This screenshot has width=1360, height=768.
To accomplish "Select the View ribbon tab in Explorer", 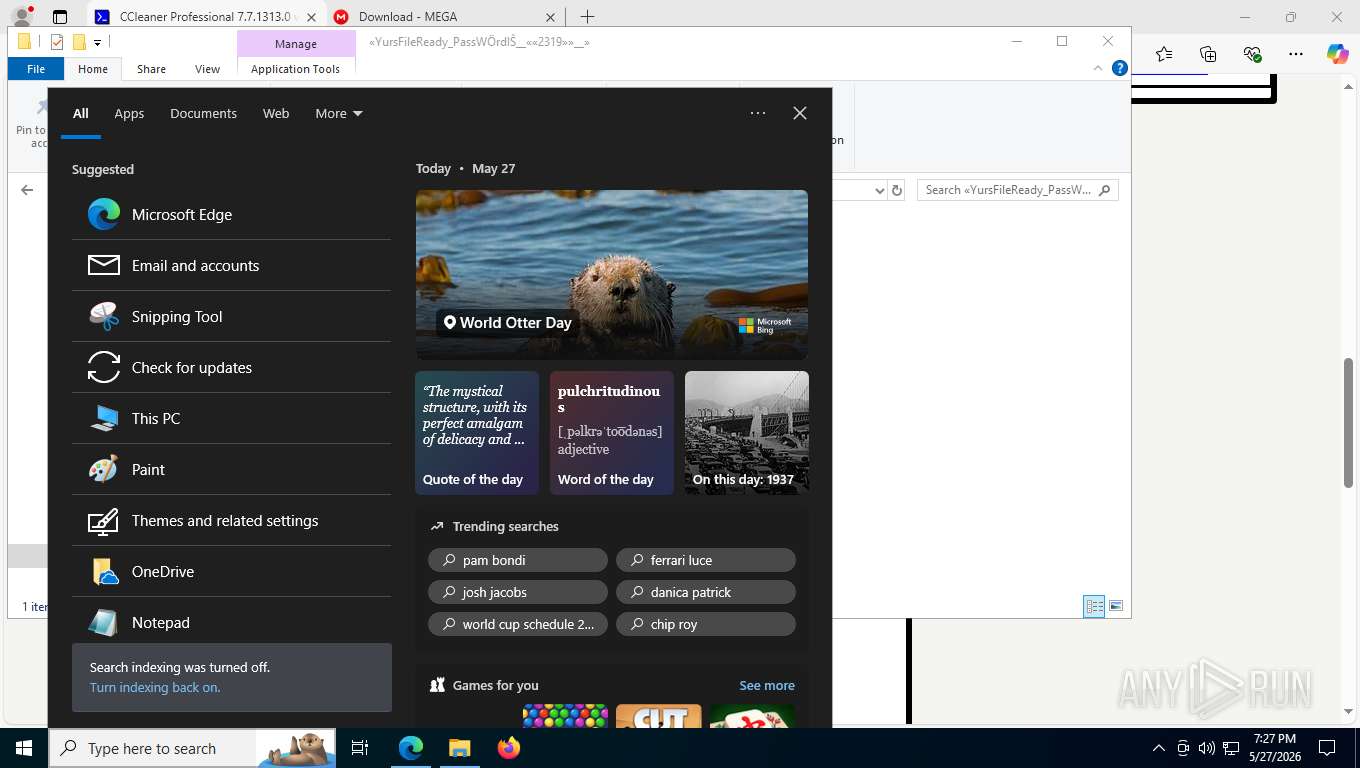I will click(x=208, y=69).
